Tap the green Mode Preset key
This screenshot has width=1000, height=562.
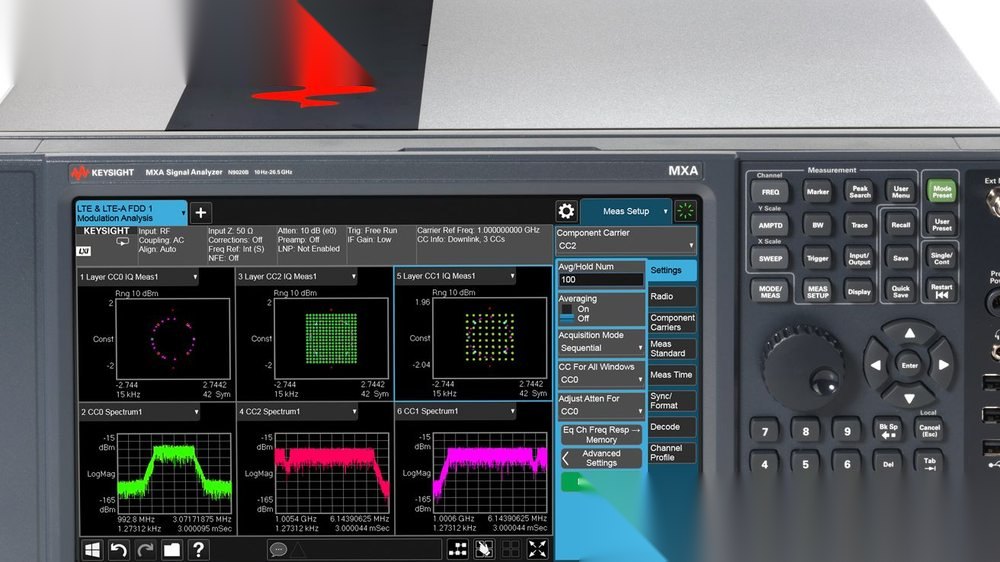[941, 191]
